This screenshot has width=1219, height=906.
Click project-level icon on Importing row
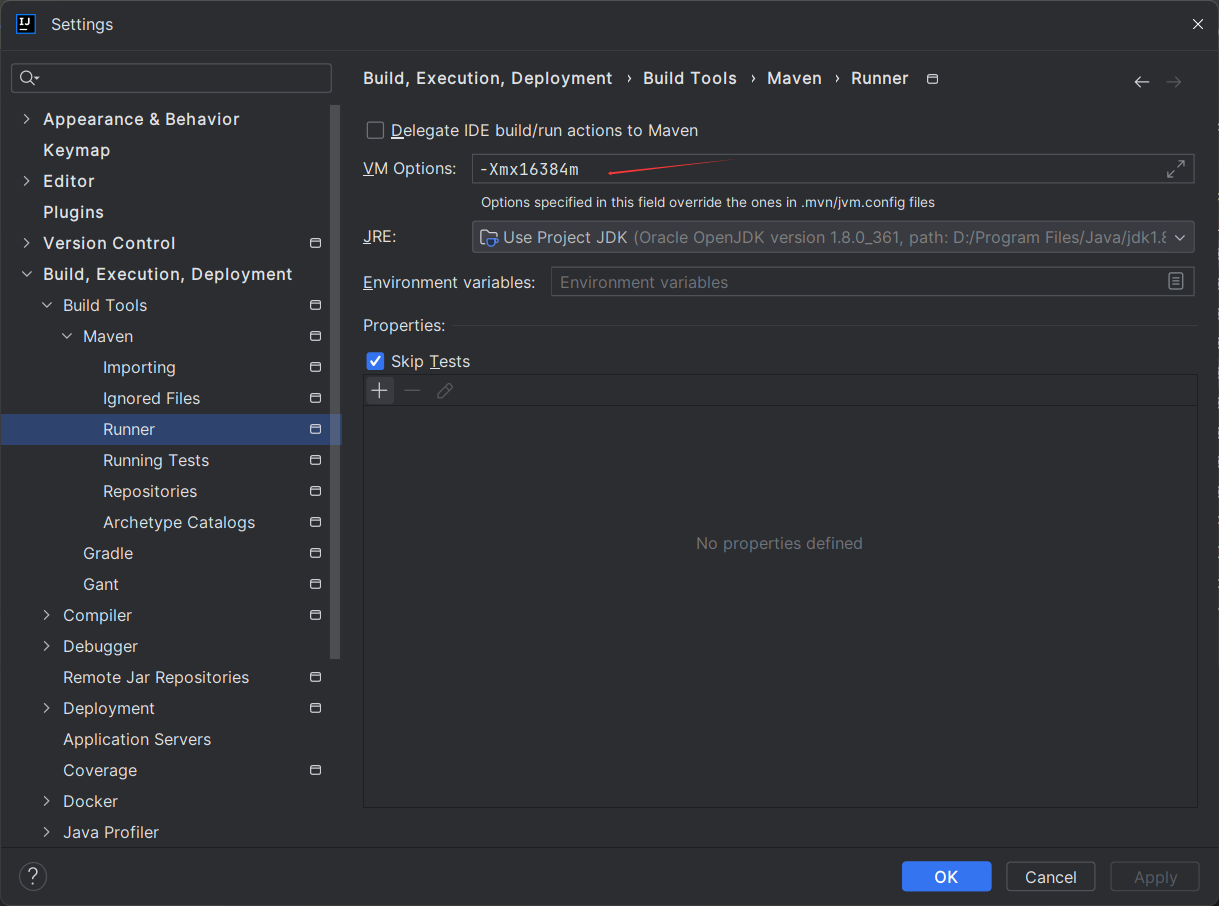click(315, 367)
